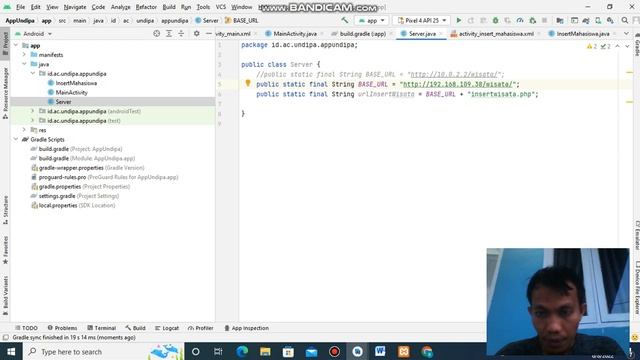The width and height of the screenshot is (640, 360).
Task: Click Expand All in Project panel
Action: tap(169, 34)
